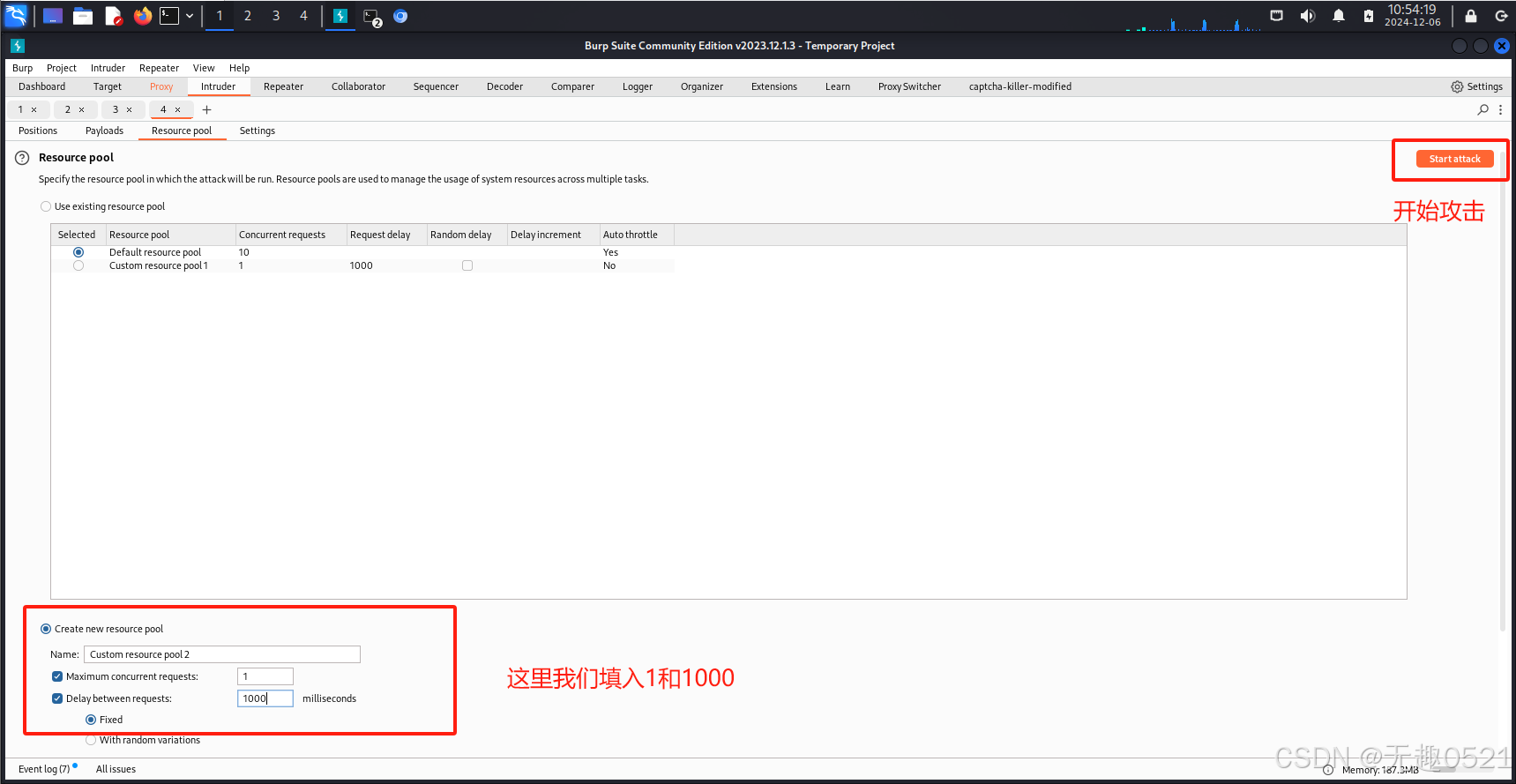Open the captcha-killer-modified tab
Screen dimensions: 1516x784
click(1020, 86)
